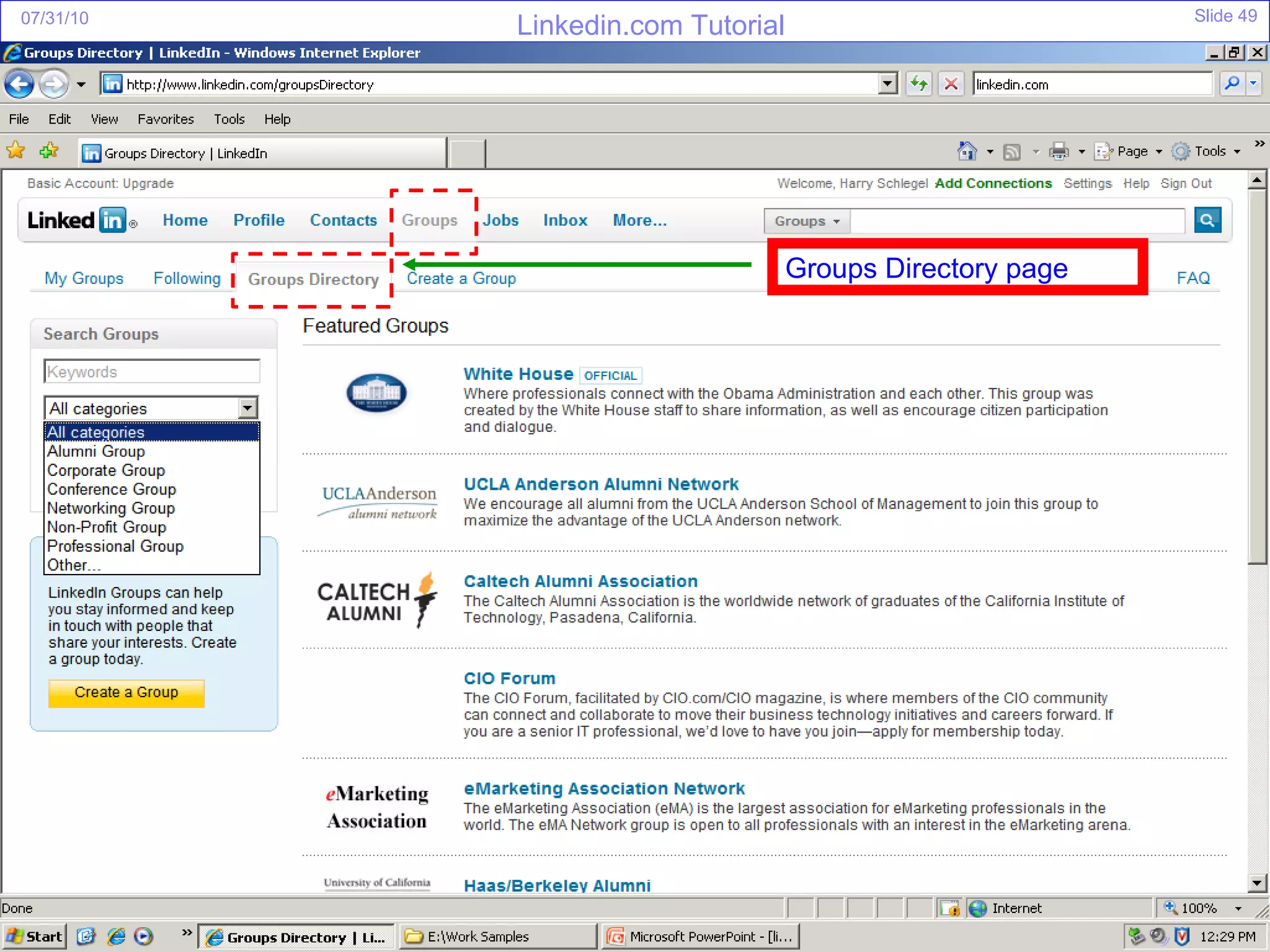This screenshot has height=952, width=1270.
Task: Click the Create a Group tab link
Action: coord(461,278)
